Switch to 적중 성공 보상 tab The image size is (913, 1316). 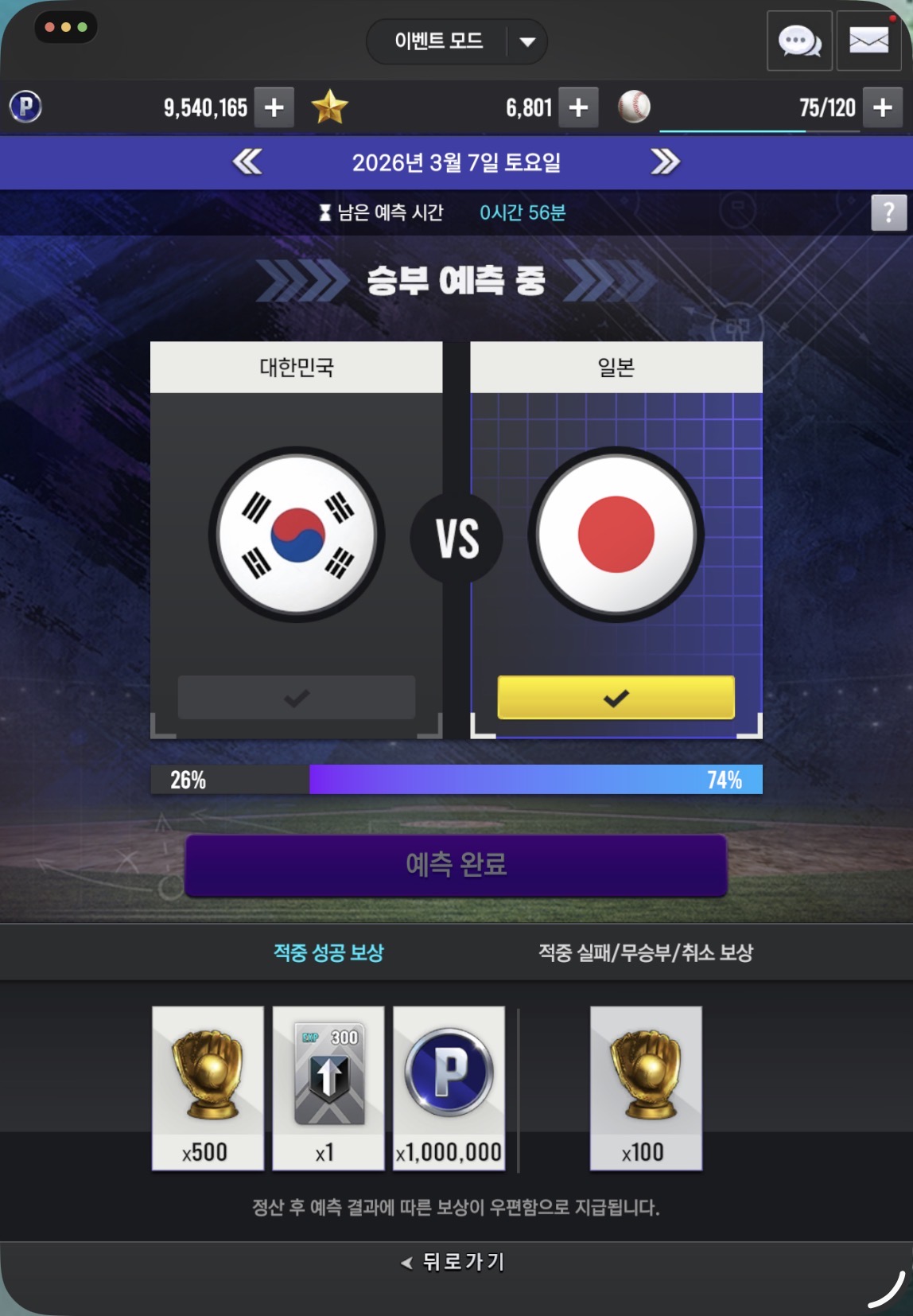click(328, 952)
